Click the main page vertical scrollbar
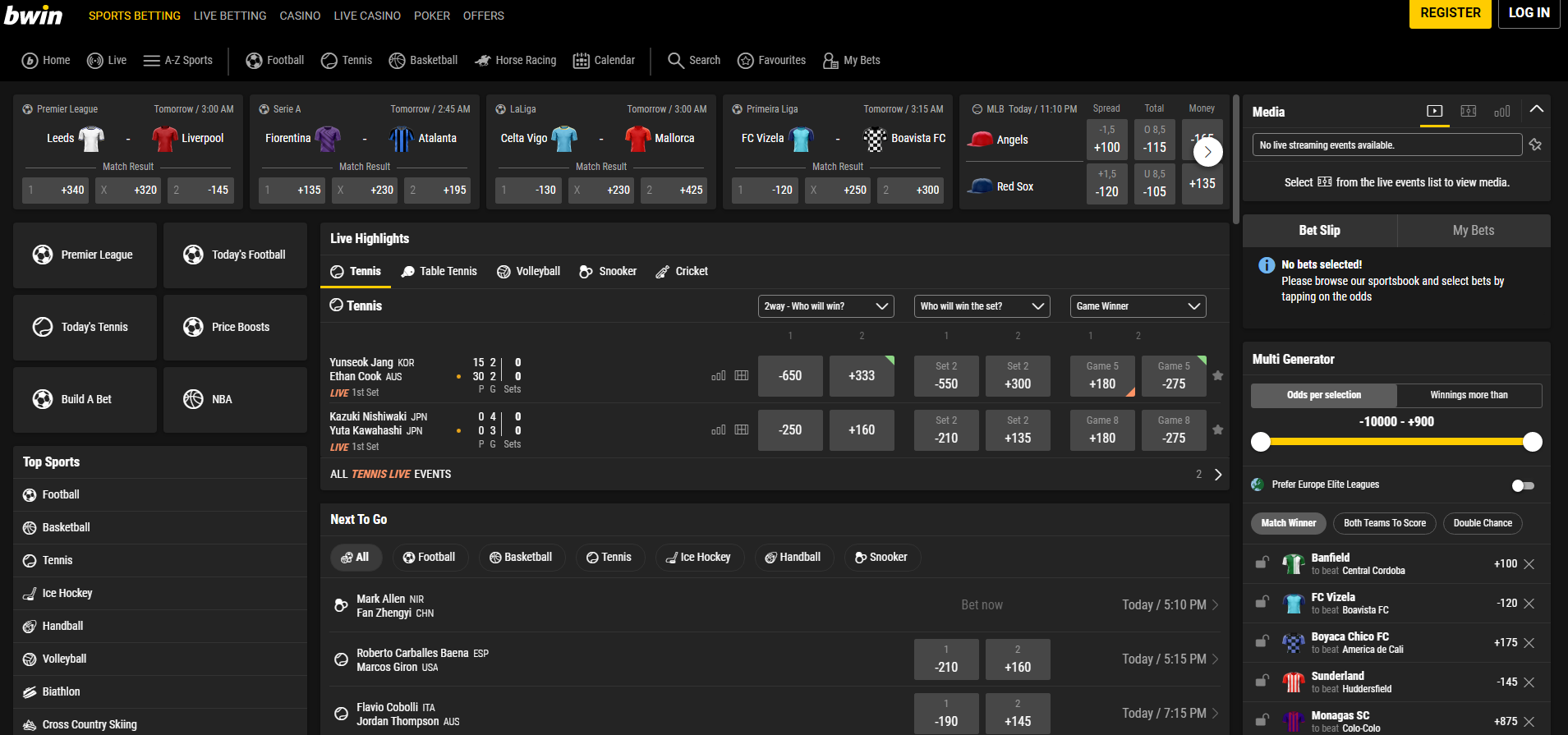Image resolution: width=1568 pixels, height=735 pixels. [1236, 160]
